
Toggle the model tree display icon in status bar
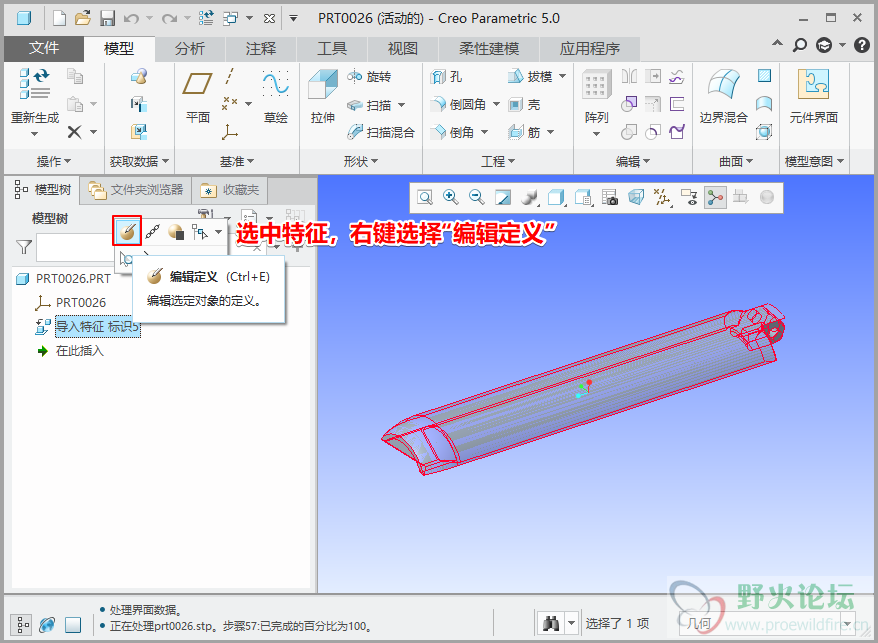coord(21,625)
